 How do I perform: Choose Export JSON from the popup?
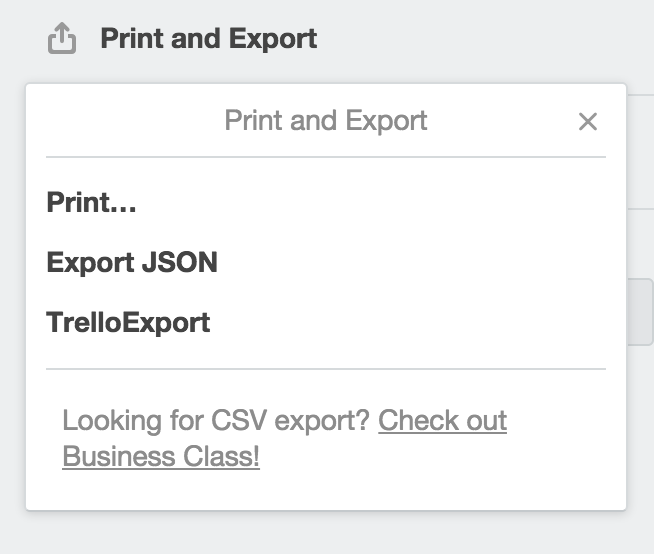click(x=132, y=262)
